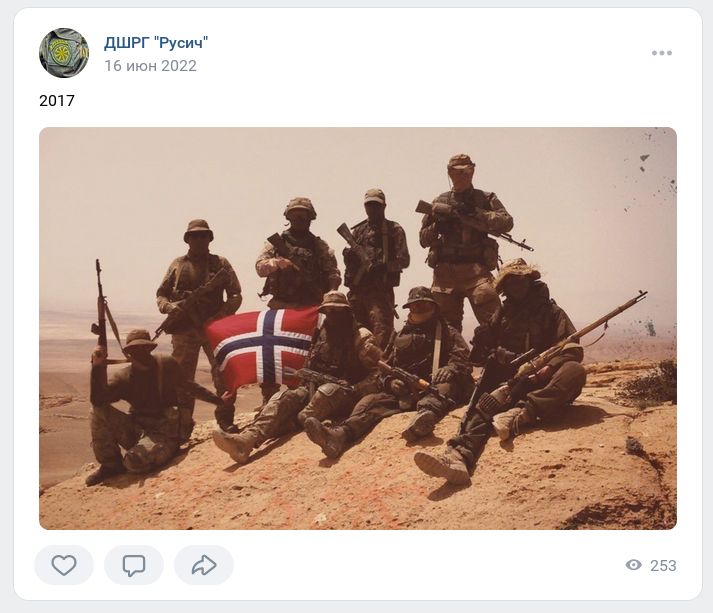Share the post using the arrow icon
Image resolution: width=713 pixels, height=613 pixels.
(204, 565)
